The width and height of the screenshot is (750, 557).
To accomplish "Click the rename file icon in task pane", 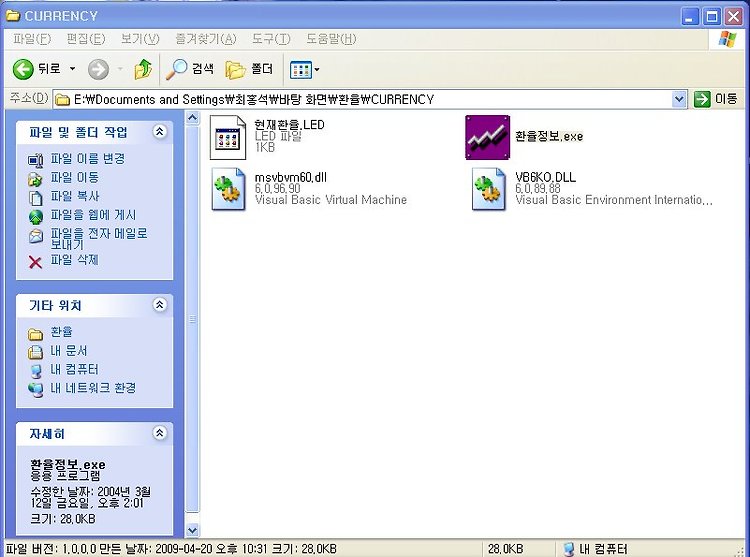I will [x=35, y=160].
